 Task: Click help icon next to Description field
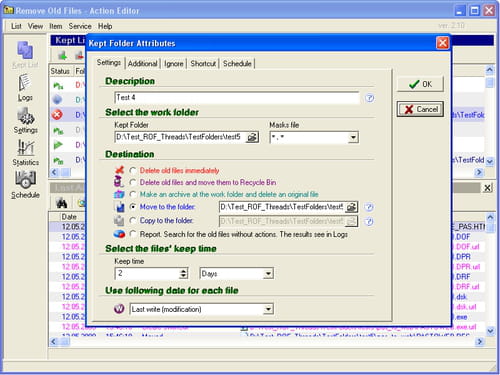pyautogui.click(x=369, y=98)
